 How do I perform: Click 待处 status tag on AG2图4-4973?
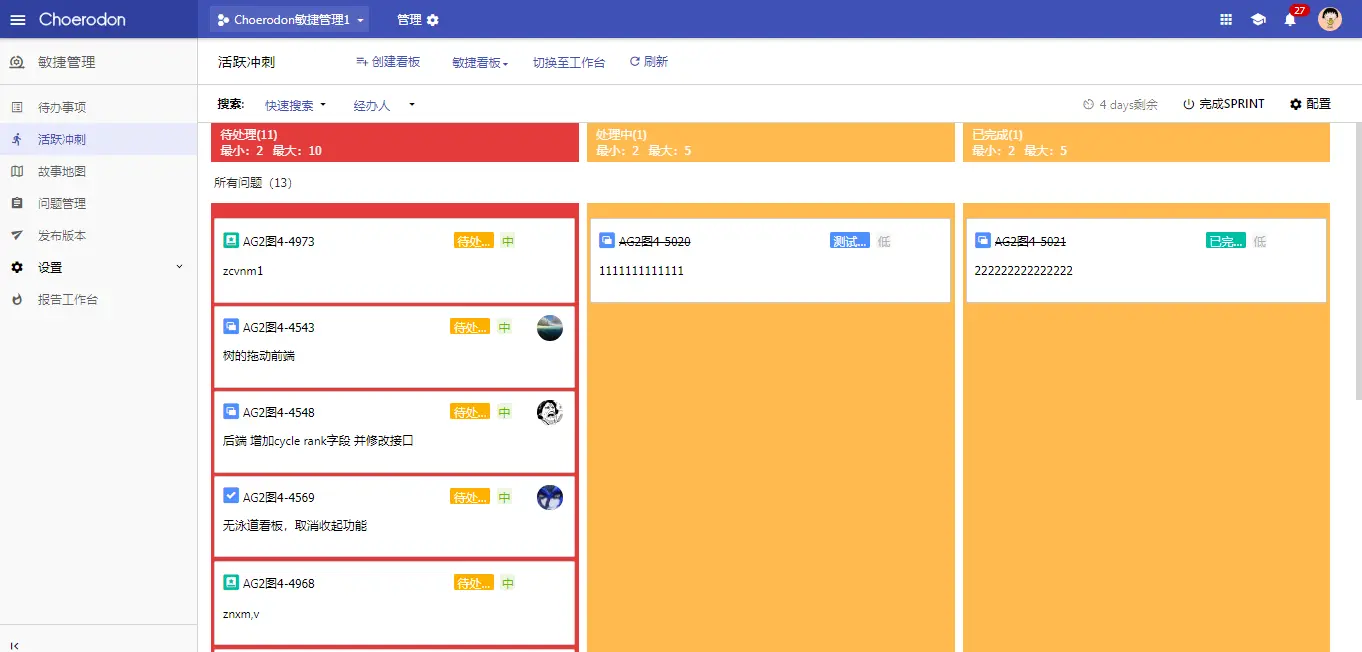(x=474, y=241)
